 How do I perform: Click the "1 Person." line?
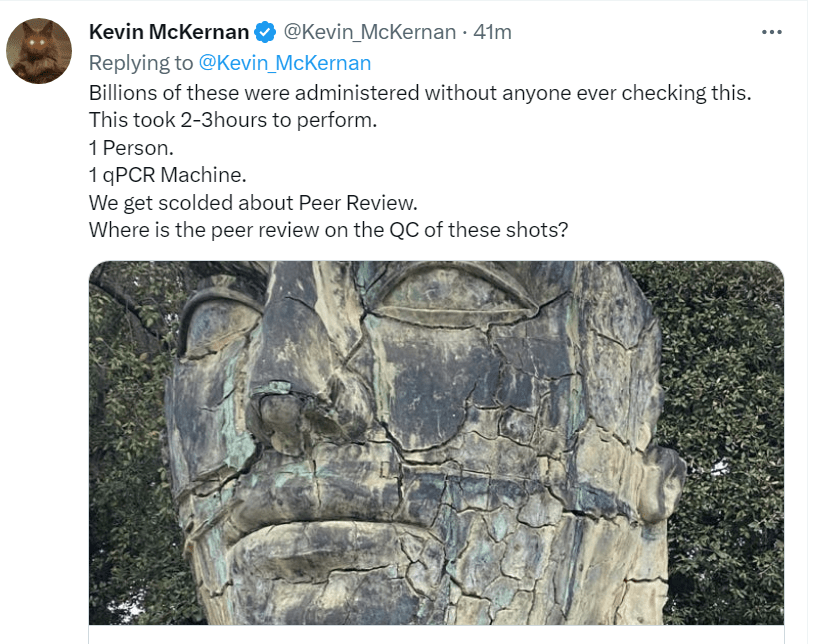[130, 147]
